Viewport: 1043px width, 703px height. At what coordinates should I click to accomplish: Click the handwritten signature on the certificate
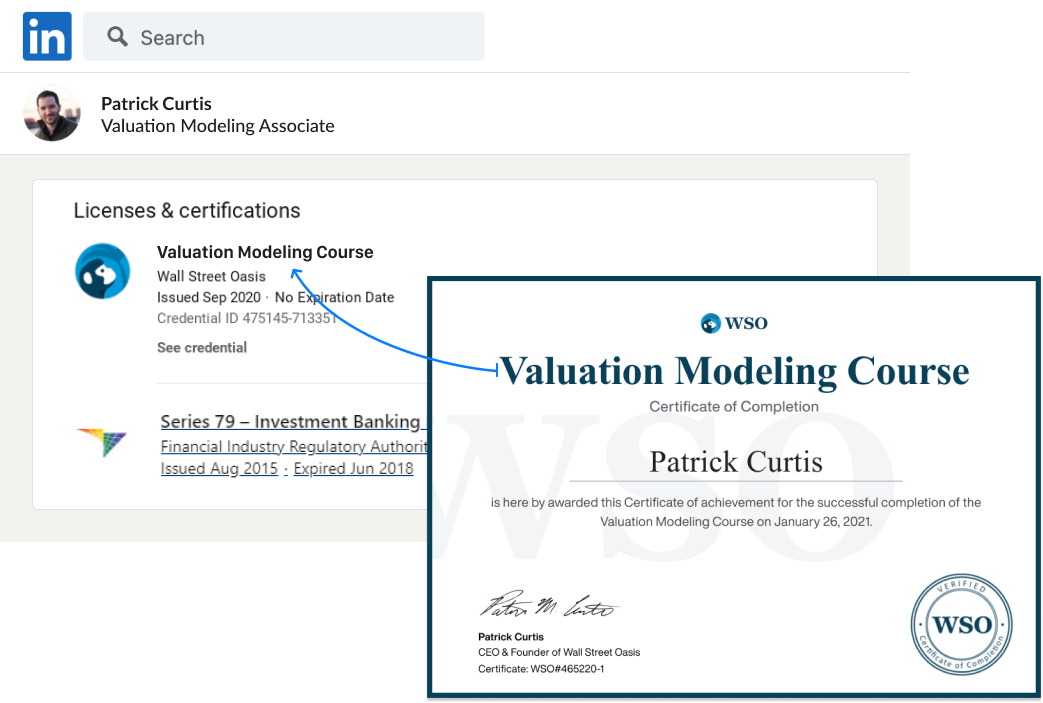548,607
